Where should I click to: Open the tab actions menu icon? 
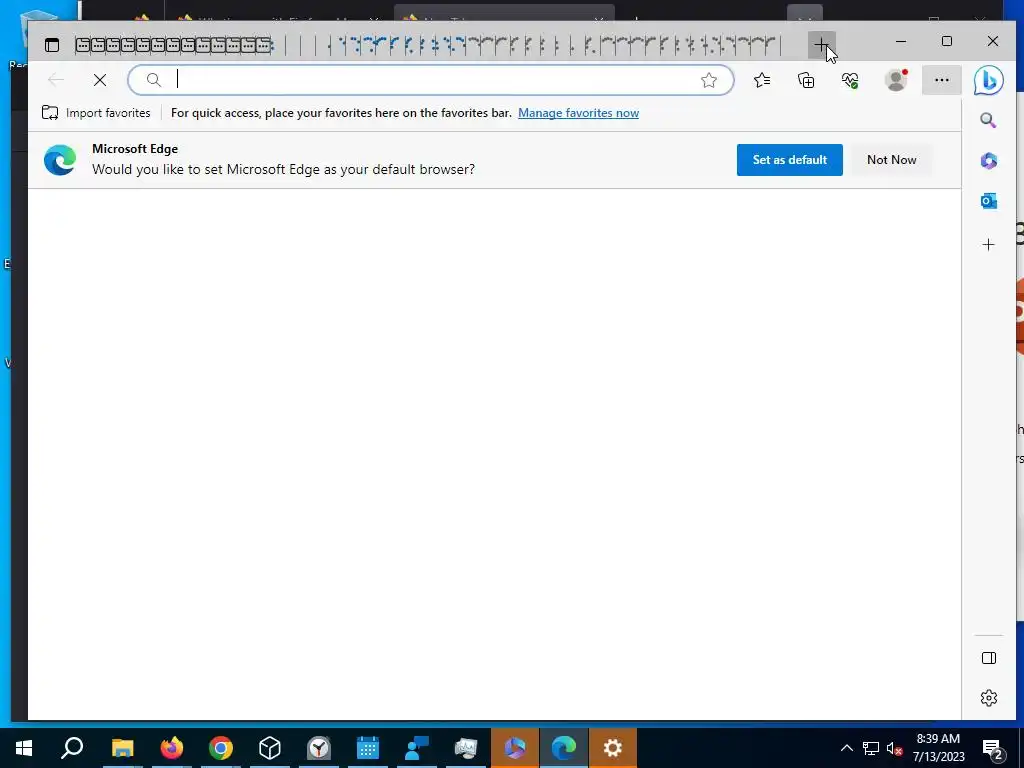(x=52, y=44)
